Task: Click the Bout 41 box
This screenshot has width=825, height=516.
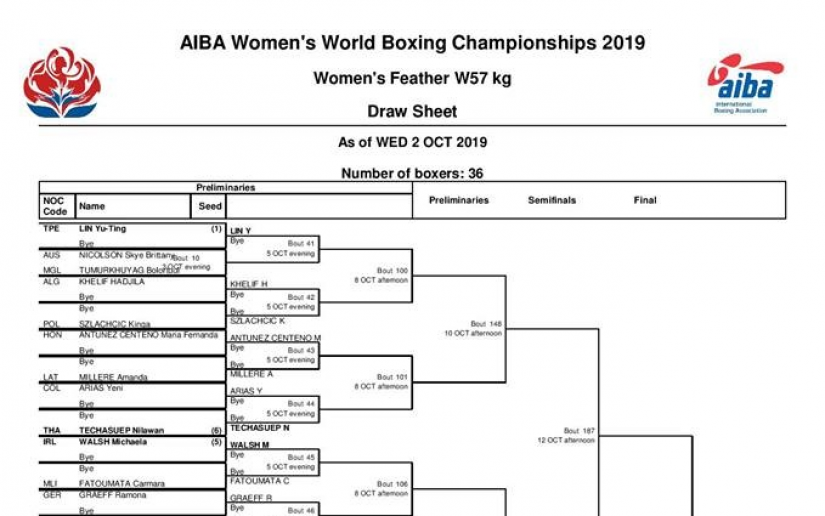Action: coord(273,248)
